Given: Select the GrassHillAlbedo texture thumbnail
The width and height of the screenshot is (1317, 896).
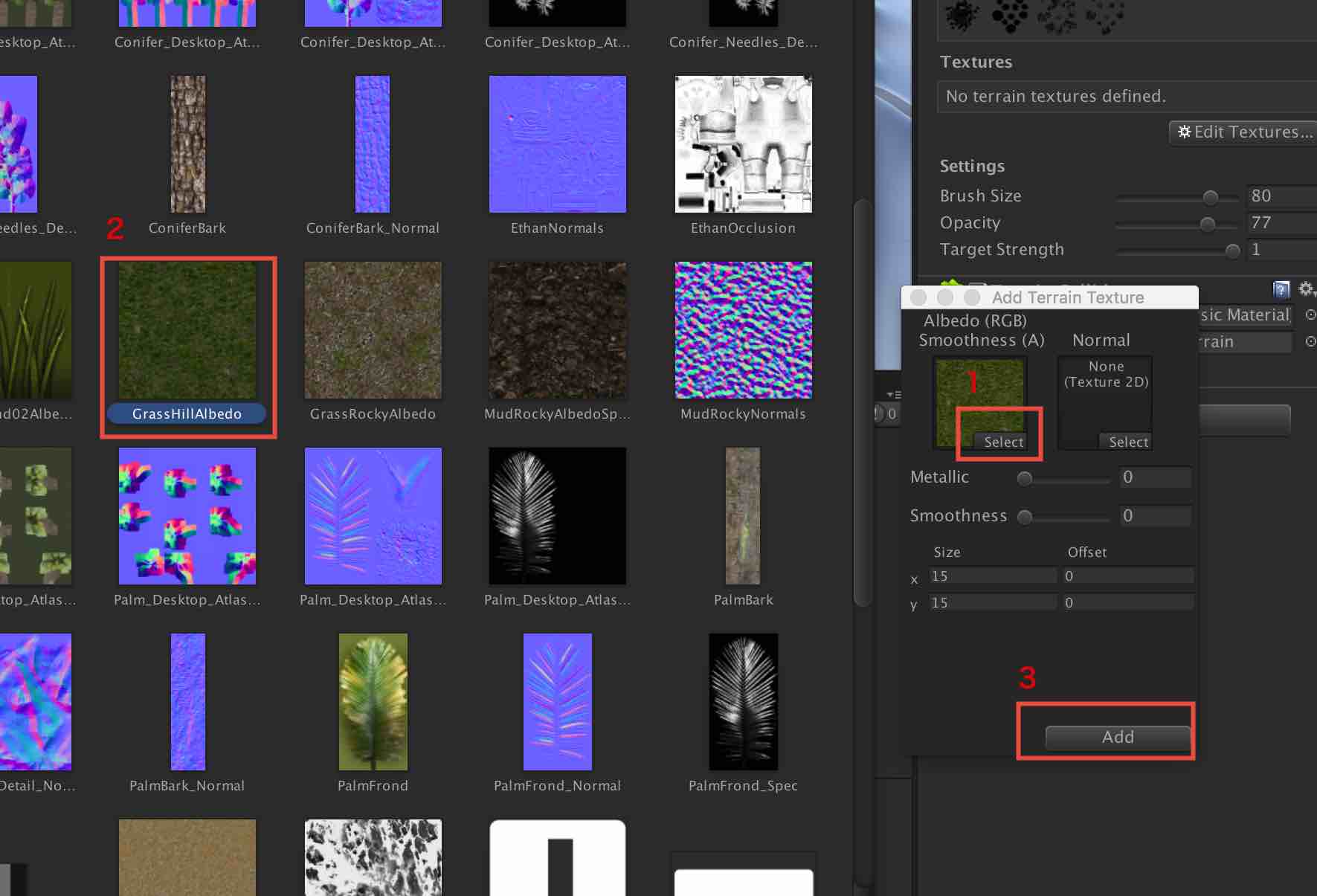Looking at the screenshot, I should (187, 330).
